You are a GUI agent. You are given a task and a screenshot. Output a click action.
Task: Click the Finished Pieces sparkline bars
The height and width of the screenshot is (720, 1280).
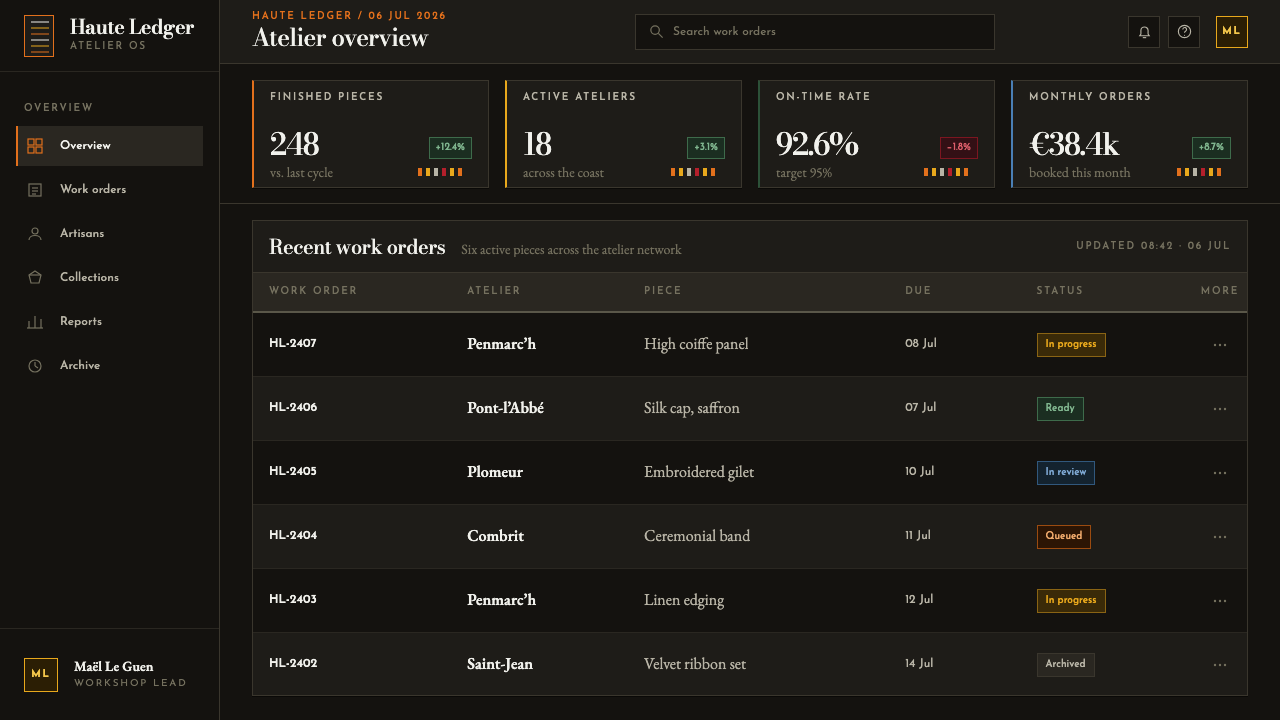[x=440, y=173]
